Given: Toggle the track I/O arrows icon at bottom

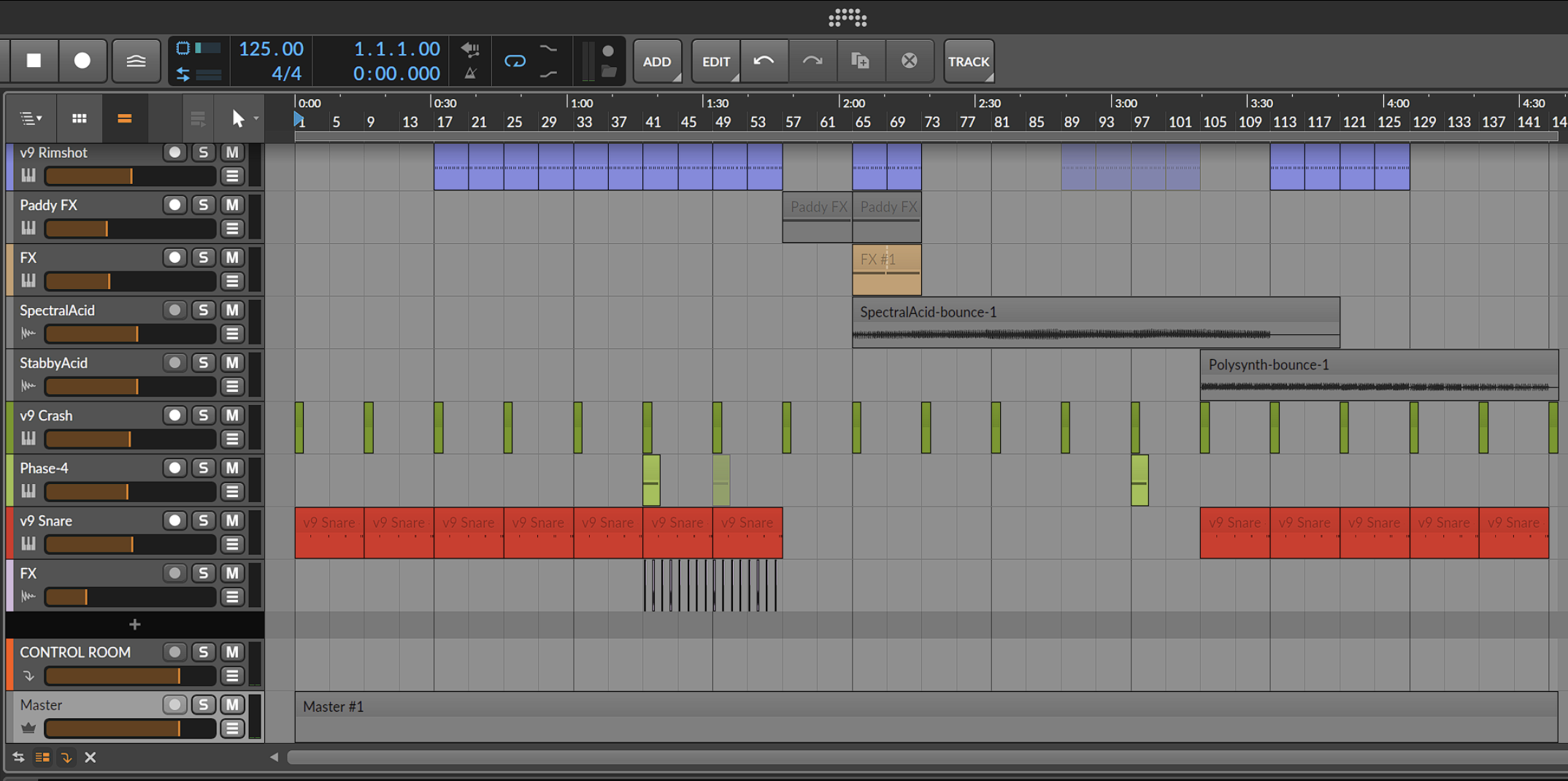Looking at the screenshot, I should 18,757.
